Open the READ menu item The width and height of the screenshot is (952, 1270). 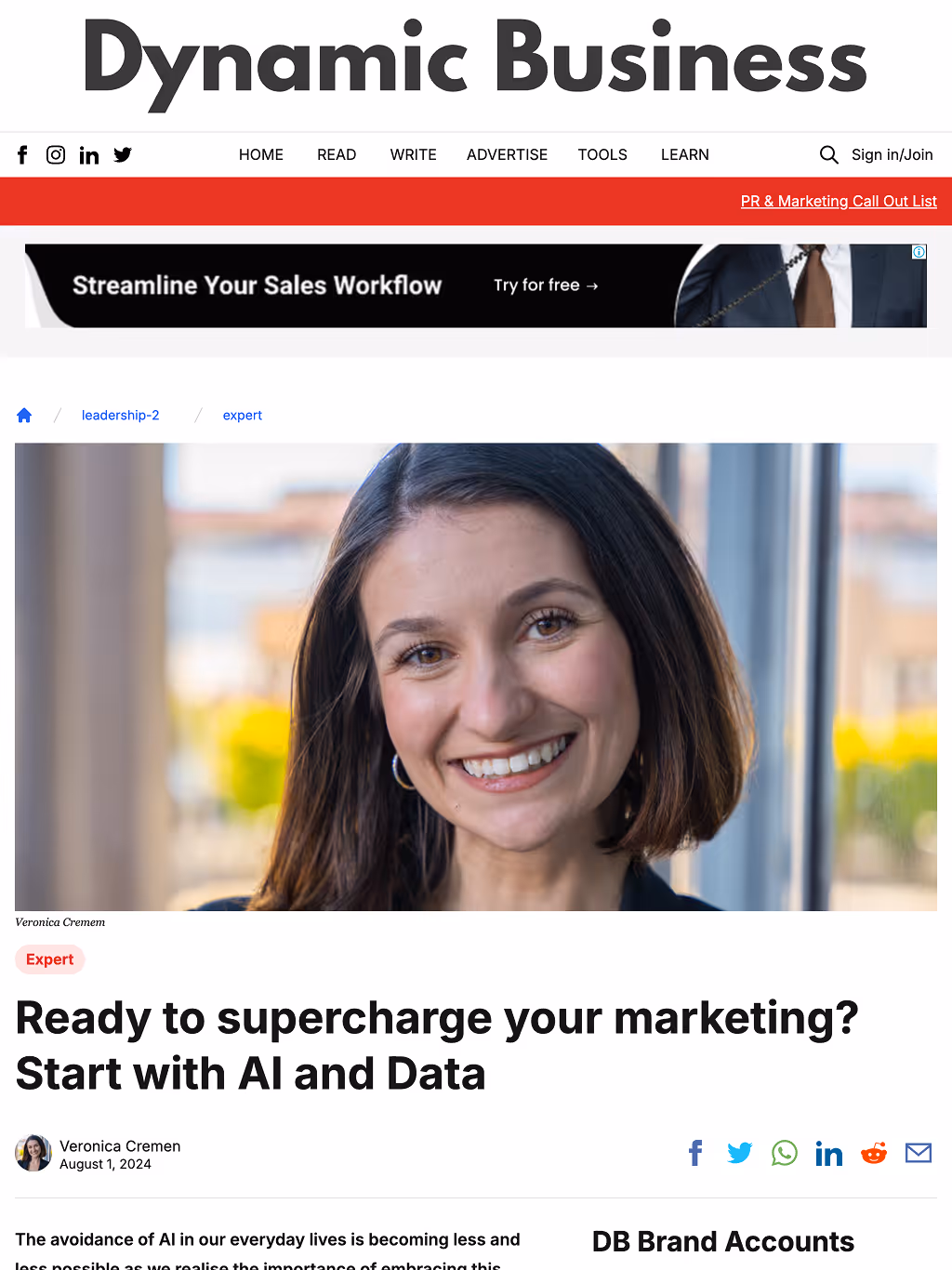click(337, 154)
